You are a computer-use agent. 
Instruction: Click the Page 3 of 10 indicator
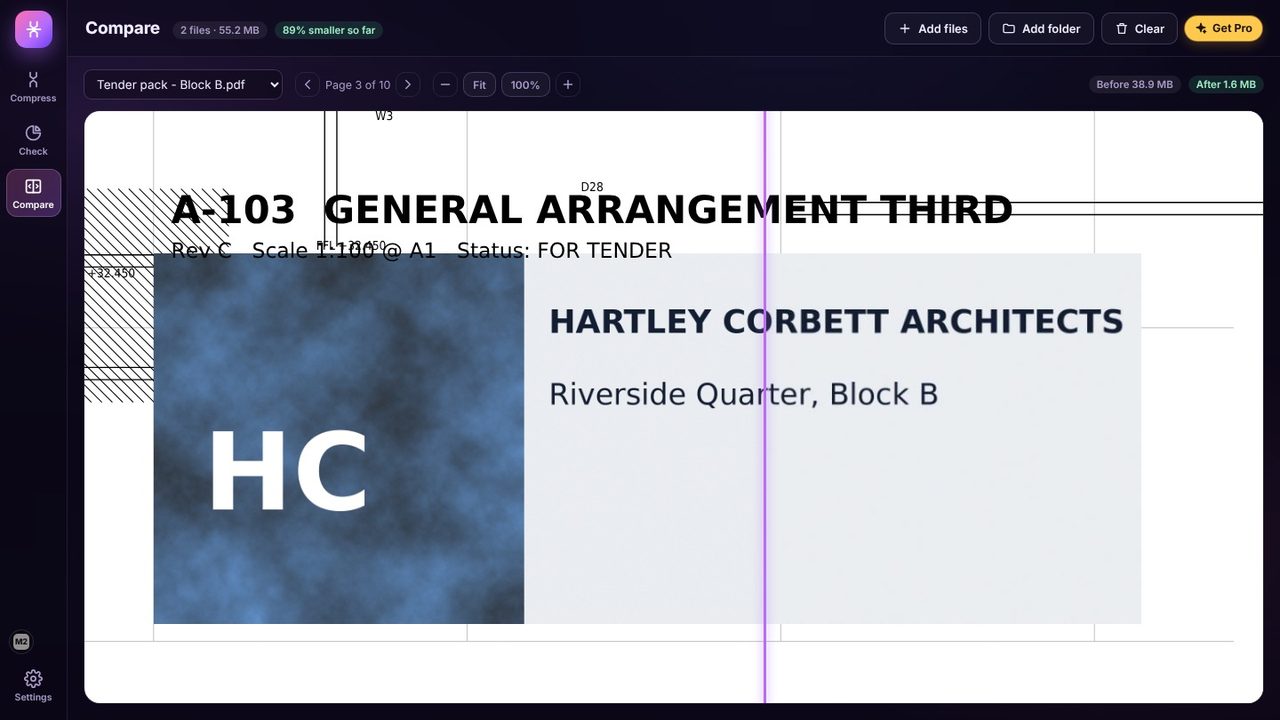coord(358,85)
